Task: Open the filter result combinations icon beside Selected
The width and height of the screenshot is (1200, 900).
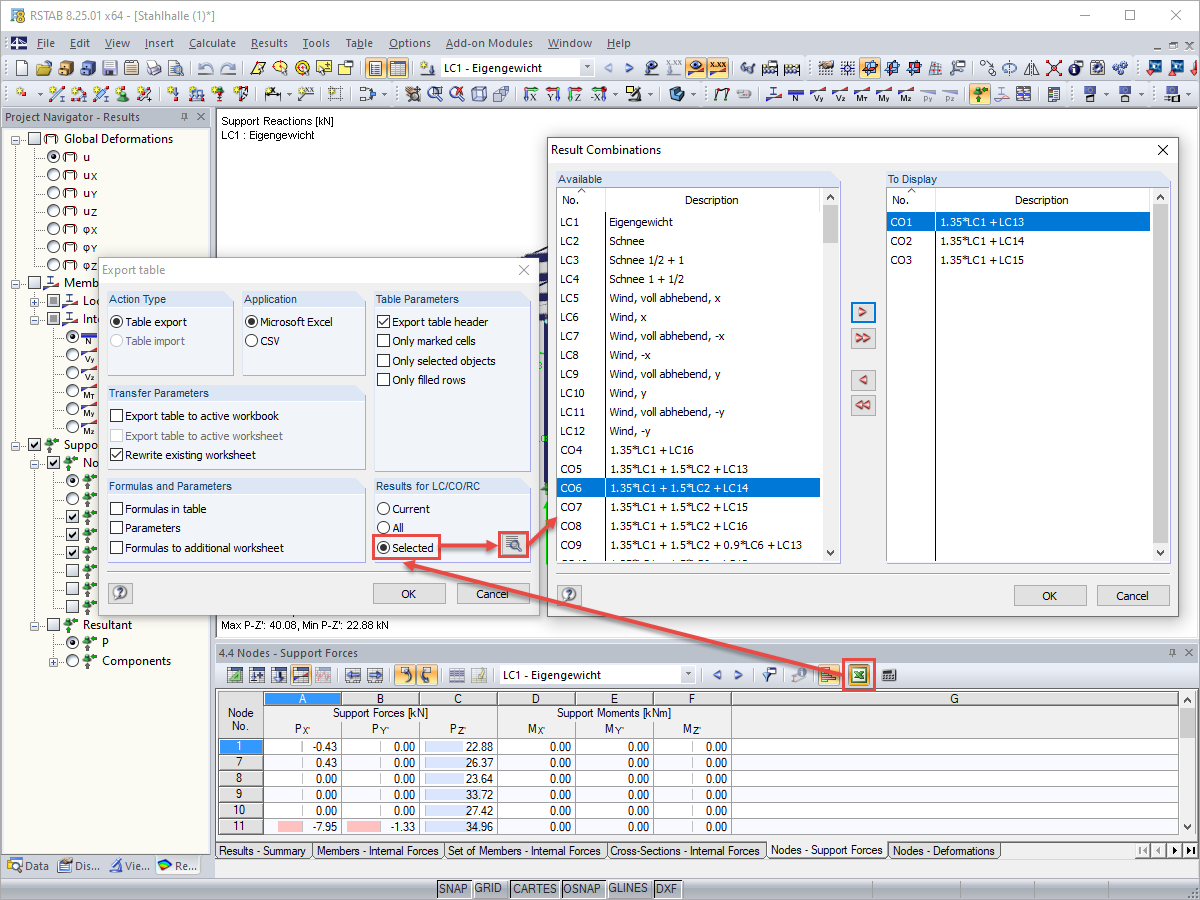Action: (x=513, y=545)
